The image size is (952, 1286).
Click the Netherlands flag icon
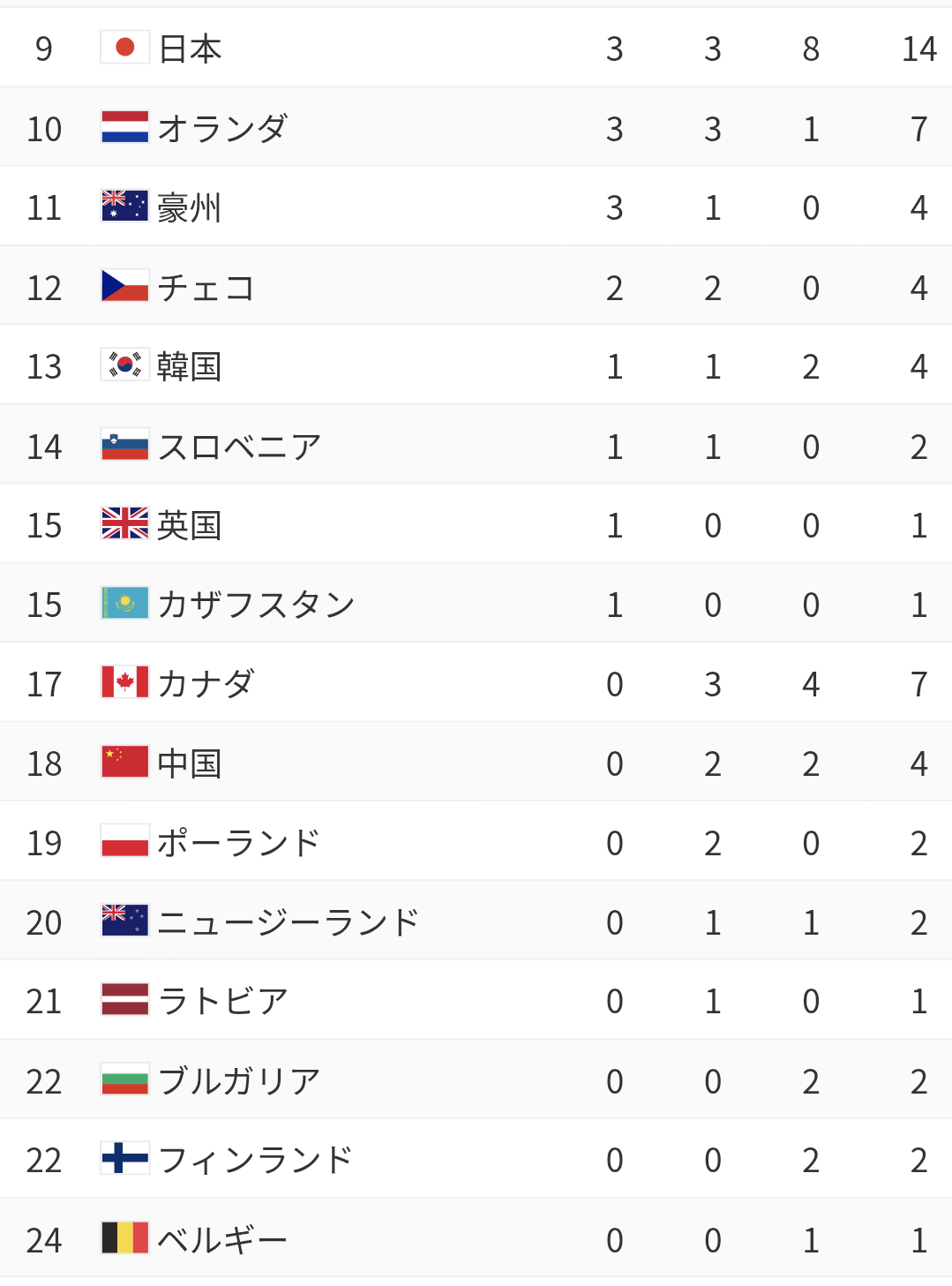tap(124, 127)
